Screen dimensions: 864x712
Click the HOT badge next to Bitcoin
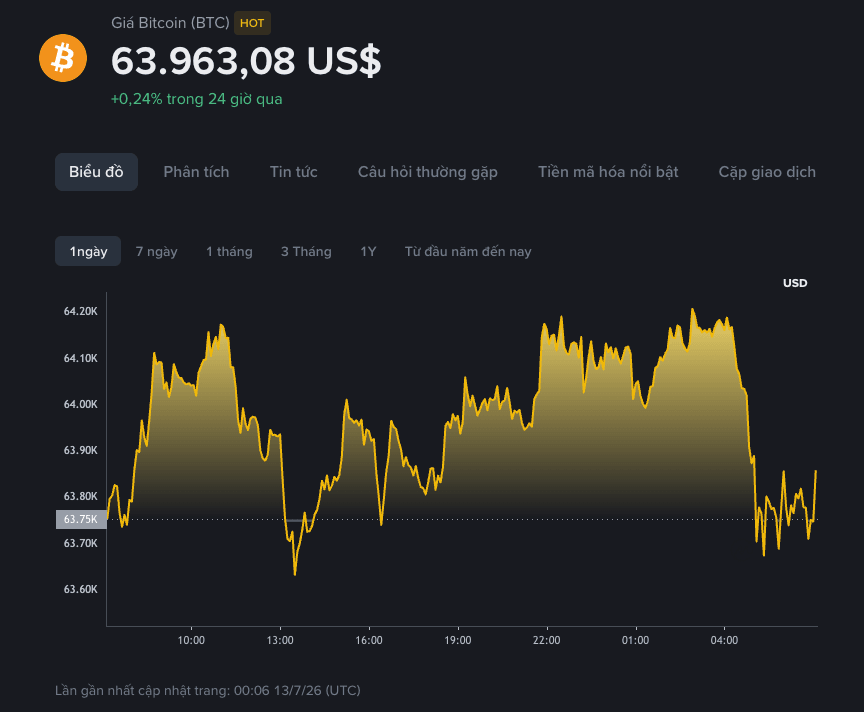click(x=252, y=23)
